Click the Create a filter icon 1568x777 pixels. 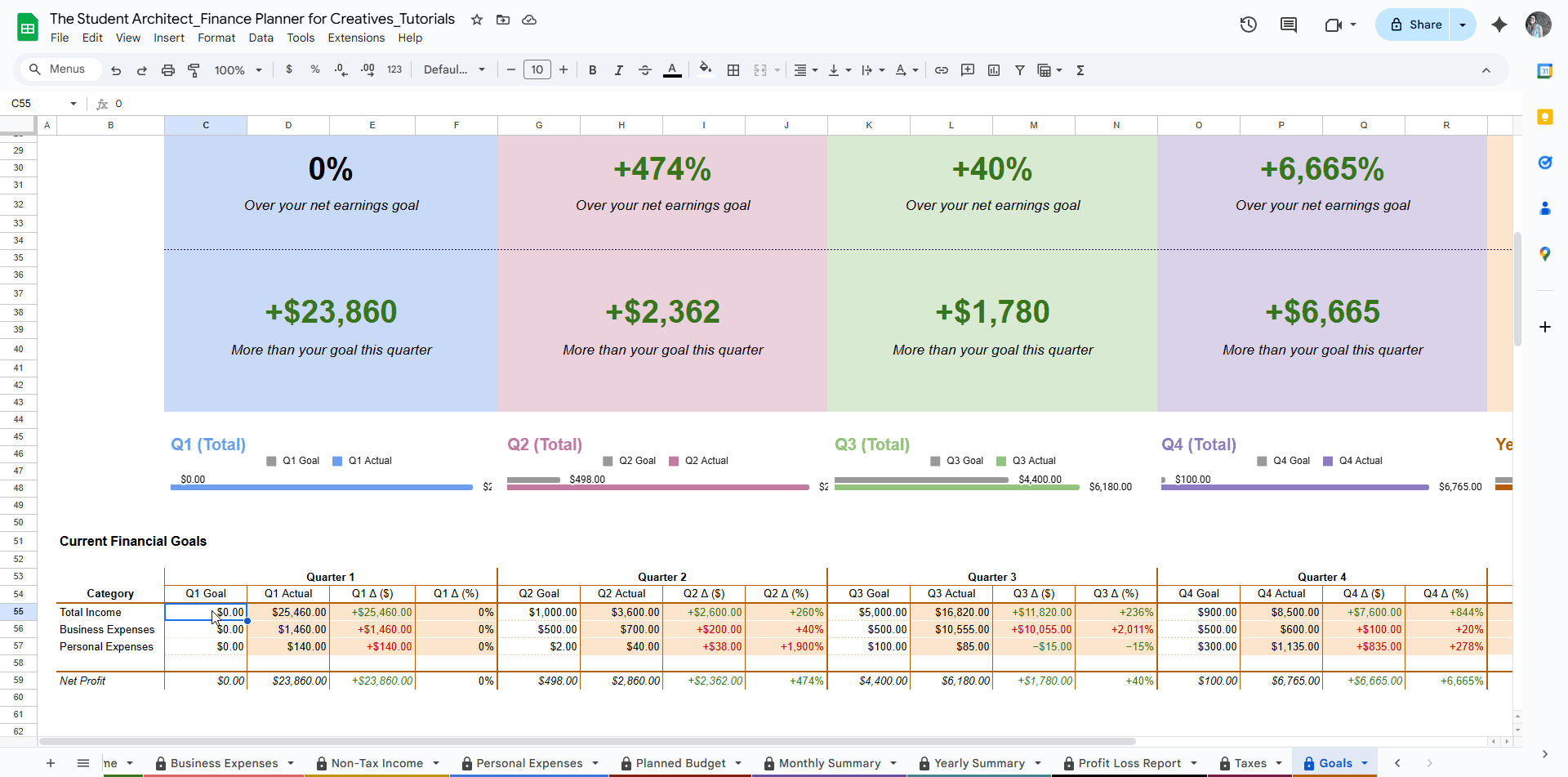coord(1020,70)
